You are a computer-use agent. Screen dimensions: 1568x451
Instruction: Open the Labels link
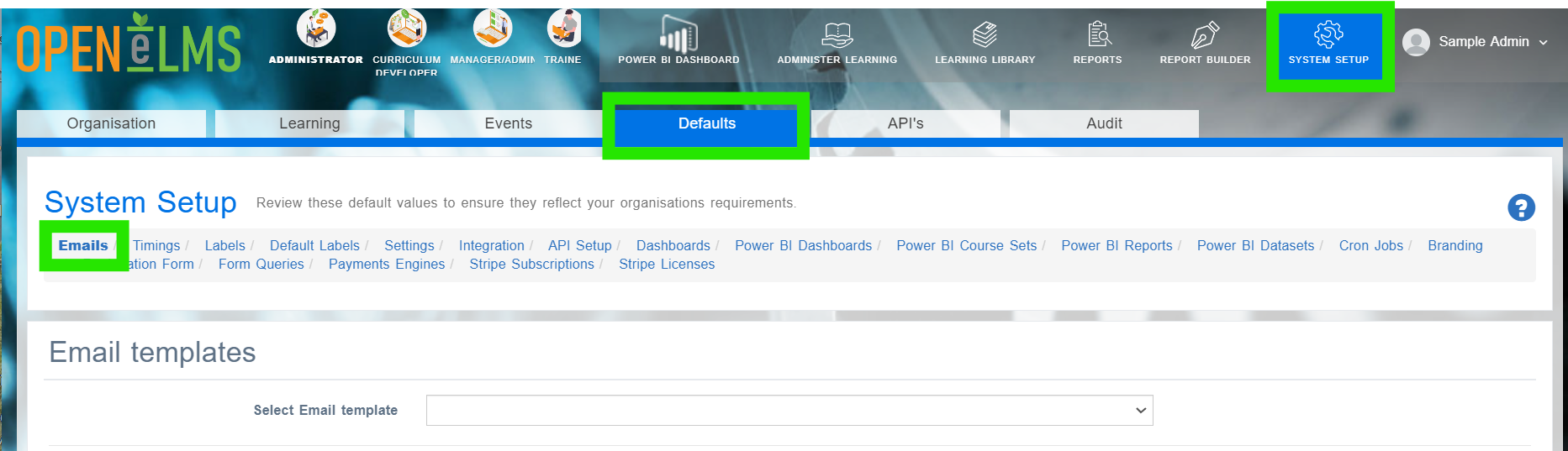[225, 245]
